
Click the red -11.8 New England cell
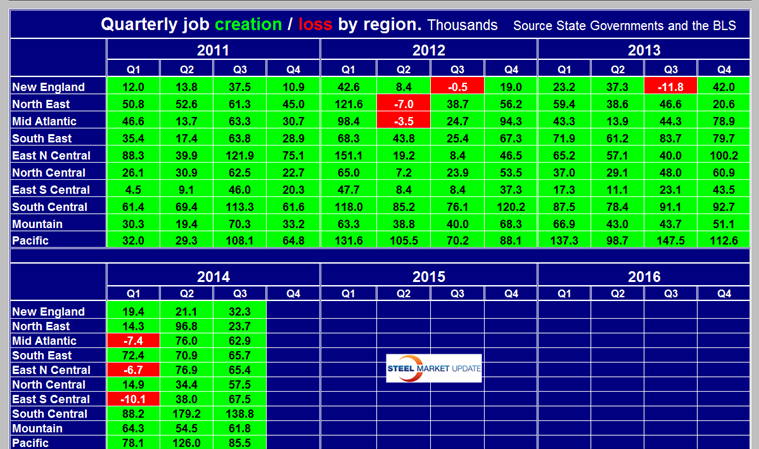tap(671, 87)
